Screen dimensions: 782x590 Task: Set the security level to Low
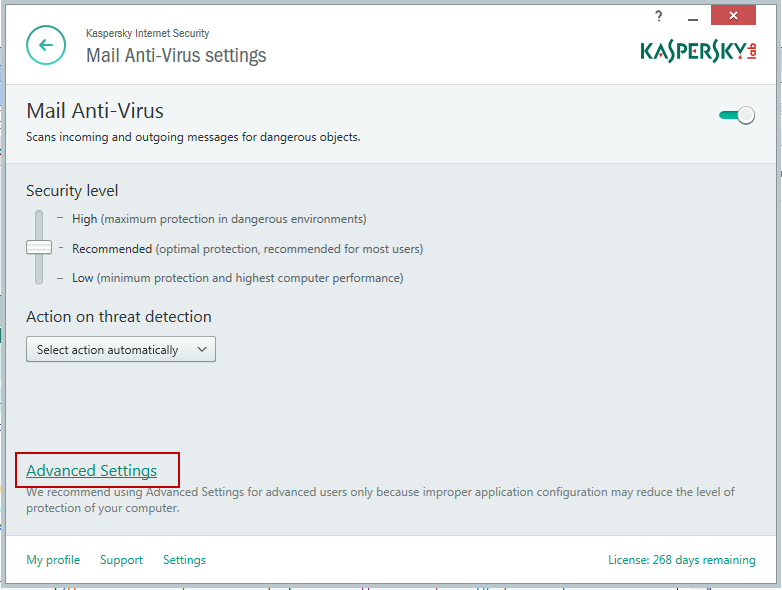82,278
